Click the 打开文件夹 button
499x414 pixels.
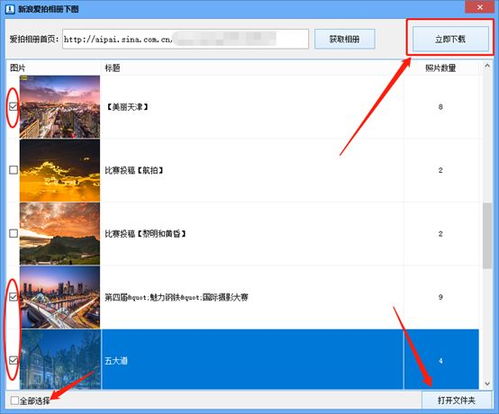pos(456,400)
